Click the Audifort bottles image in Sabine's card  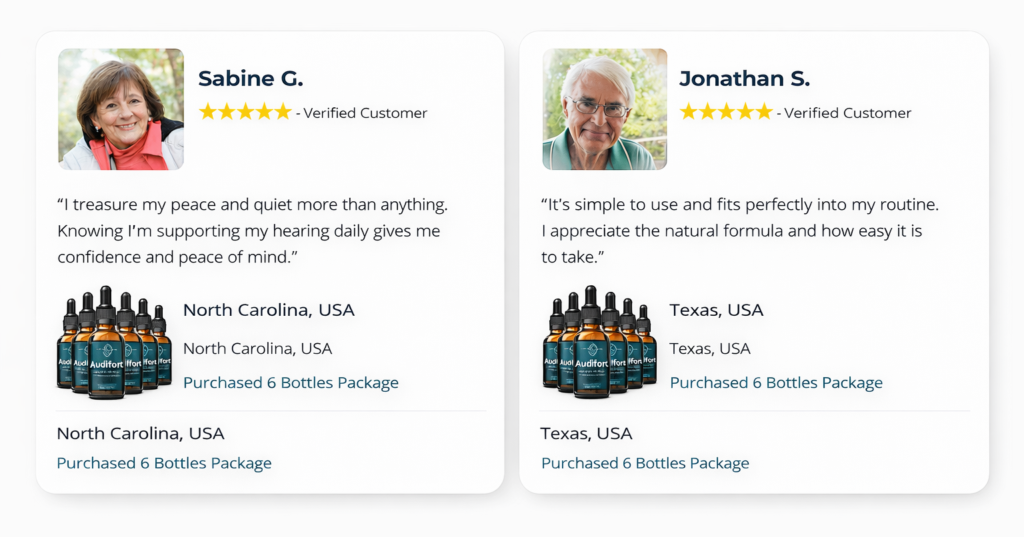click(x=114, y=343)
